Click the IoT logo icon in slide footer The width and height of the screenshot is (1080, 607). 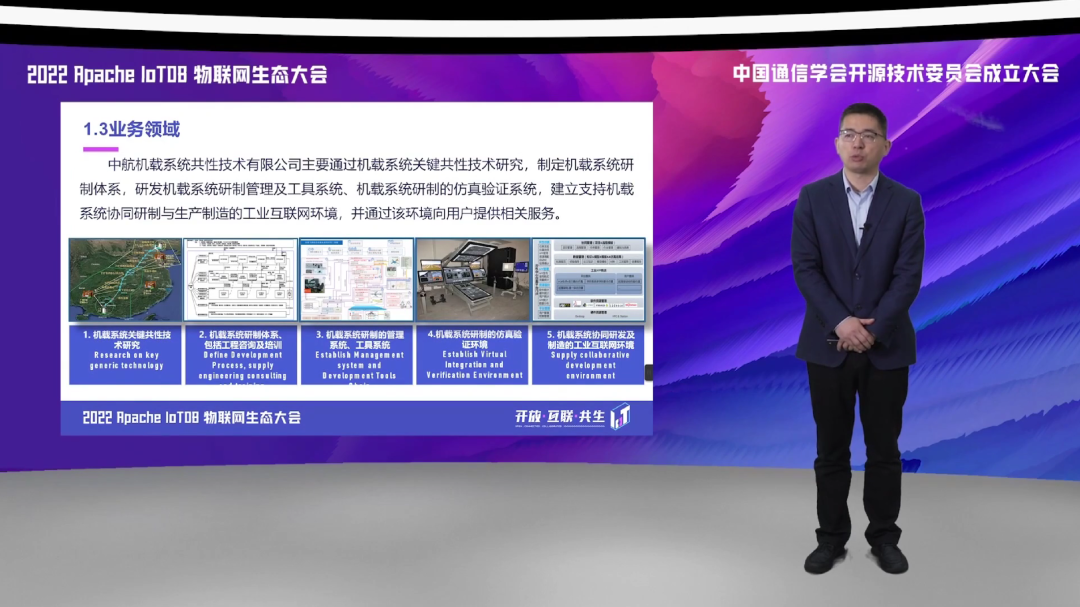point(621,417)
